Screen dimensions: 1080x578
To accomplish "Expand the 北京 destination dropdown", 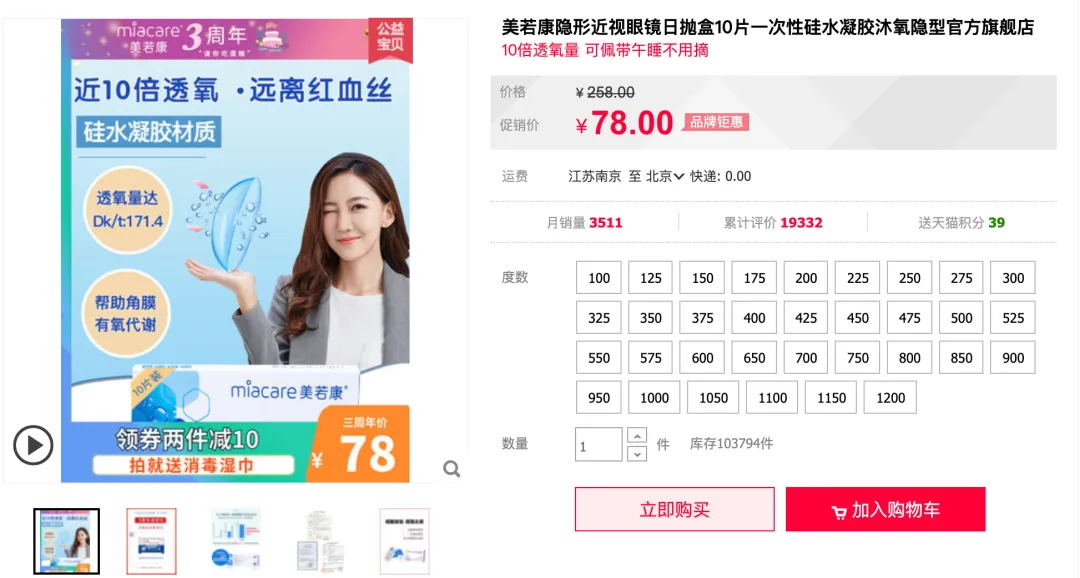I will (x=665, y=176).
